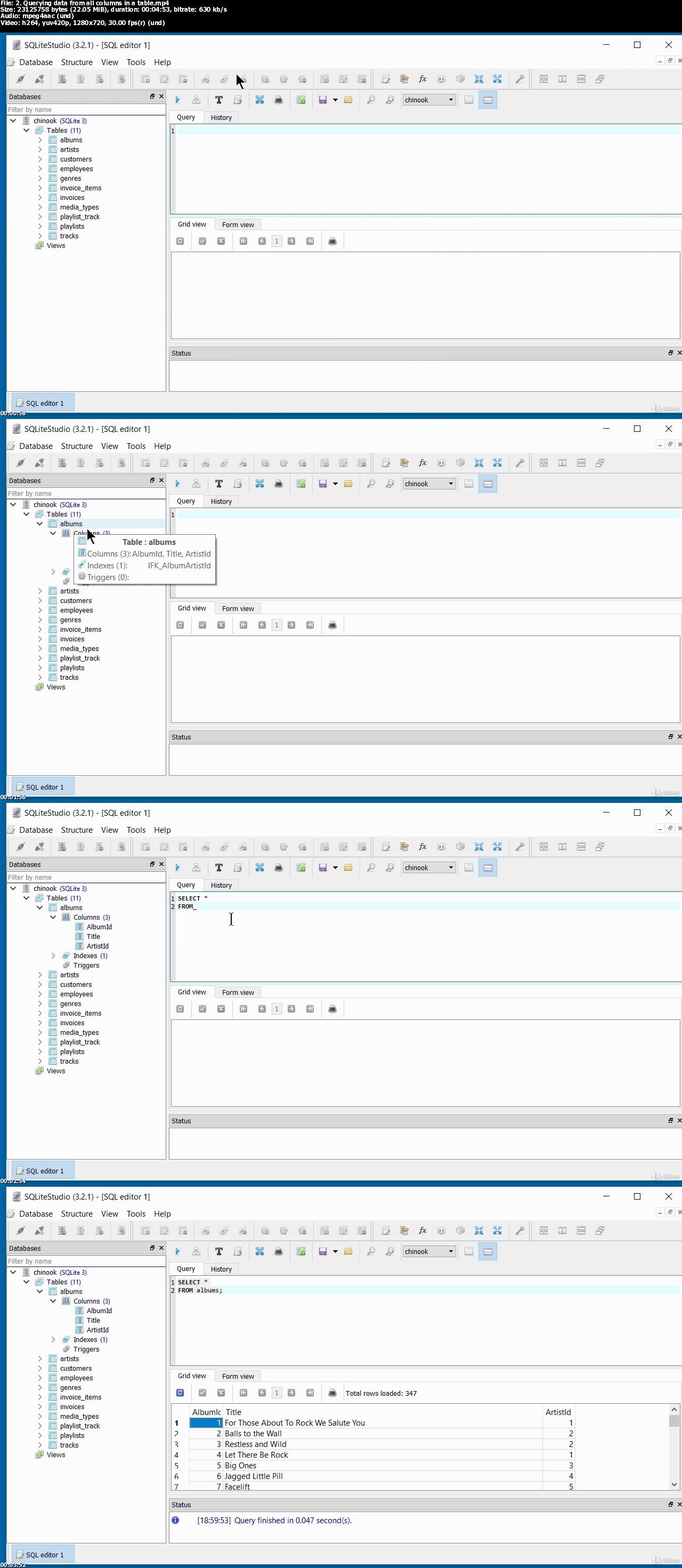This screenshot has height=1568, width=682.
Task: Click Explain query icon in the 00:01:56 frame
Action: 196,484
